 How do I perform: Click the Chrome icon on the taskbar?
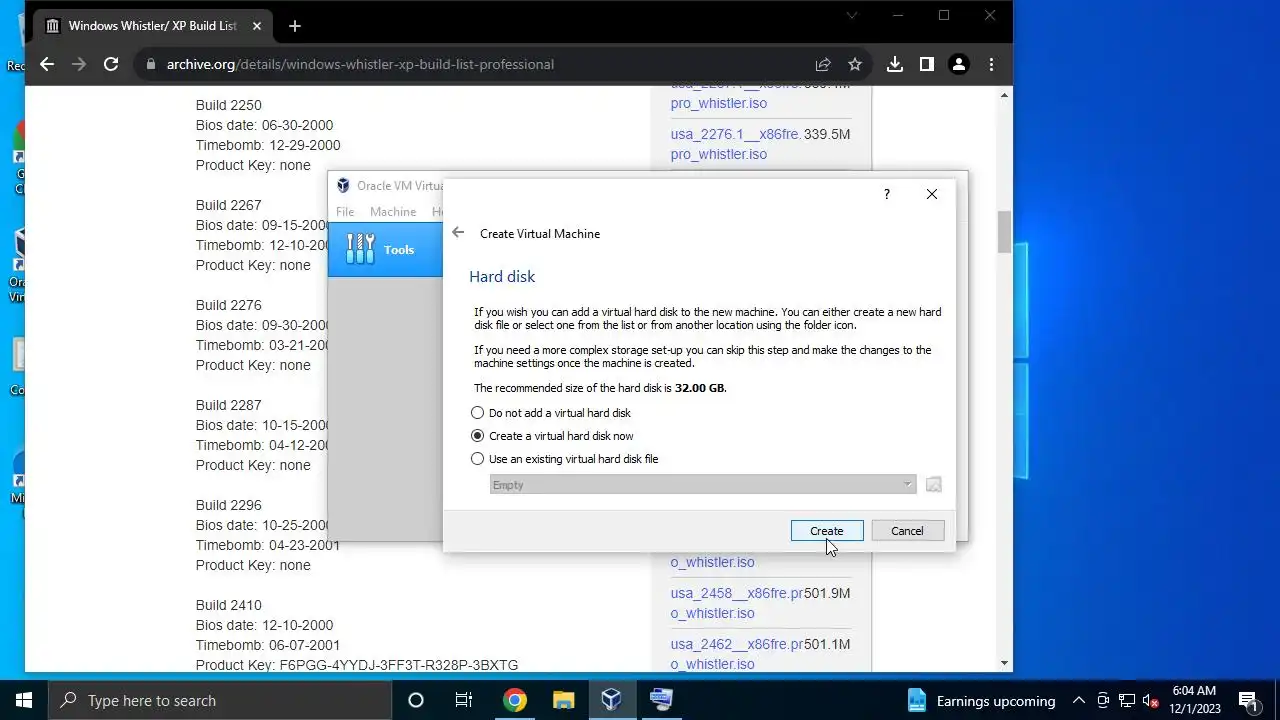point(514,700)
